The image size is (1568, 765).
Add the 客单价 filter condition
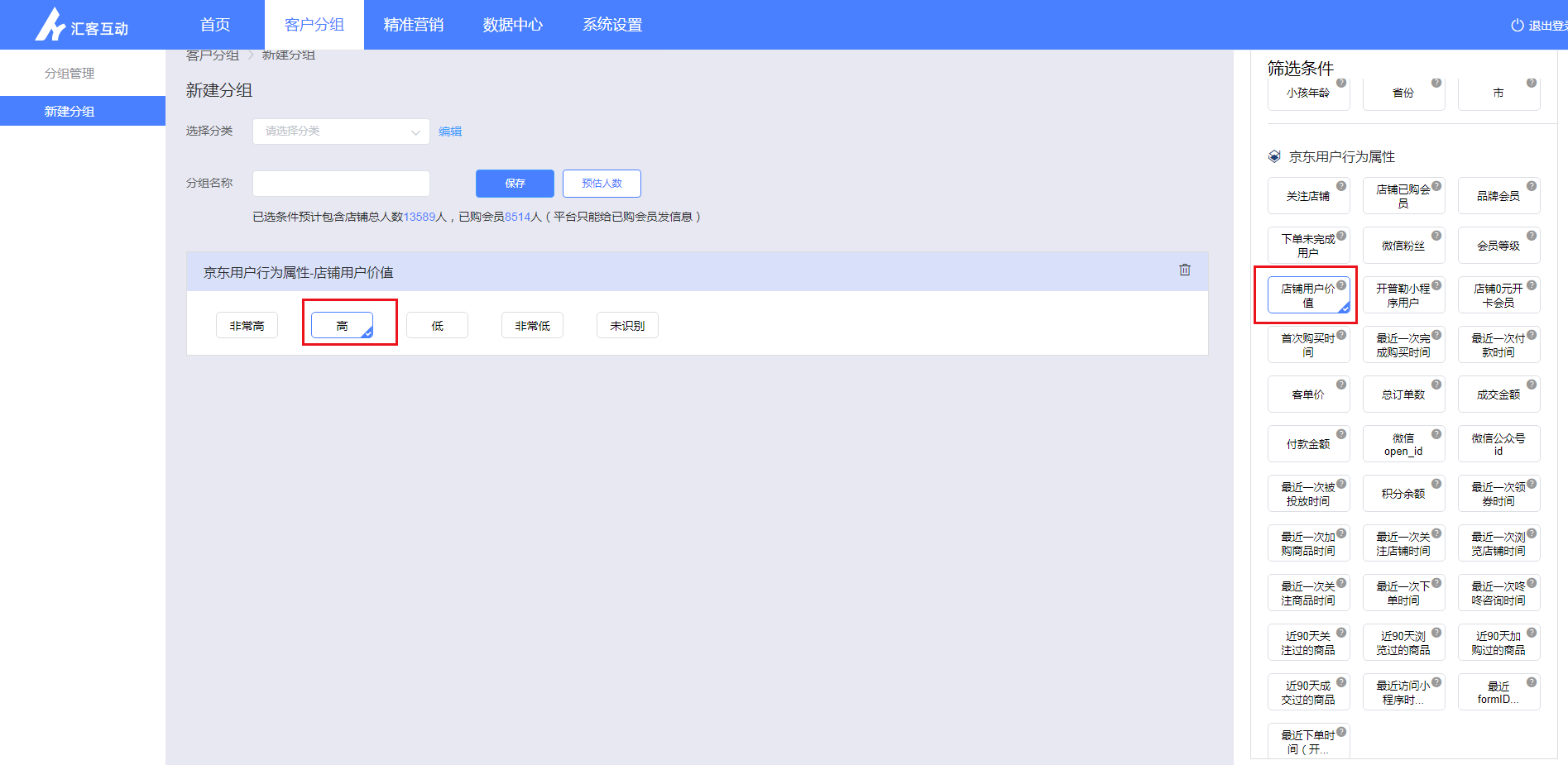point(1308,394)
